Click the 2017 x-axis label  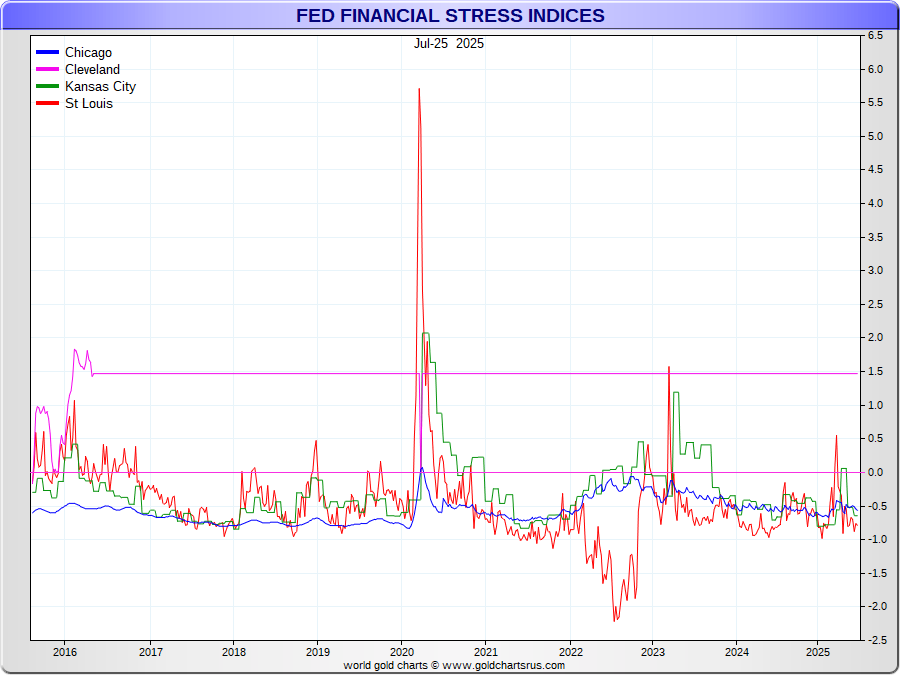150,652
